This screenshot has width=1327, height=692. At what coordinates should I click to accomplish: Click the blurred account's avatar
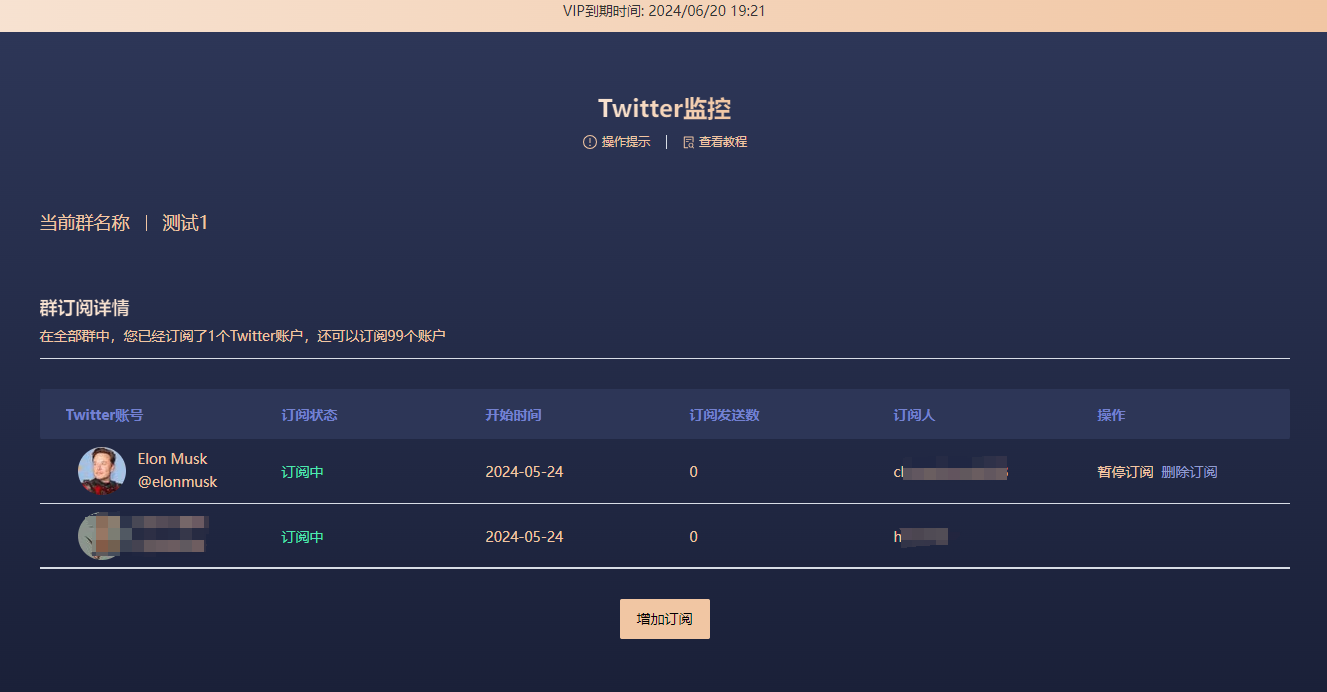click(102, 536)
